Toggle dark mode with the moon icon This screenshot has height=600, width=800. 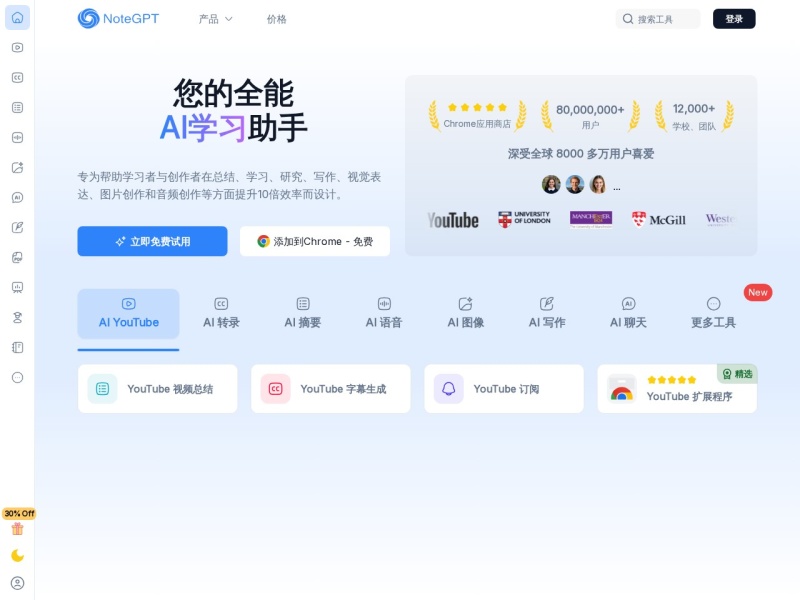click(16, 553)
